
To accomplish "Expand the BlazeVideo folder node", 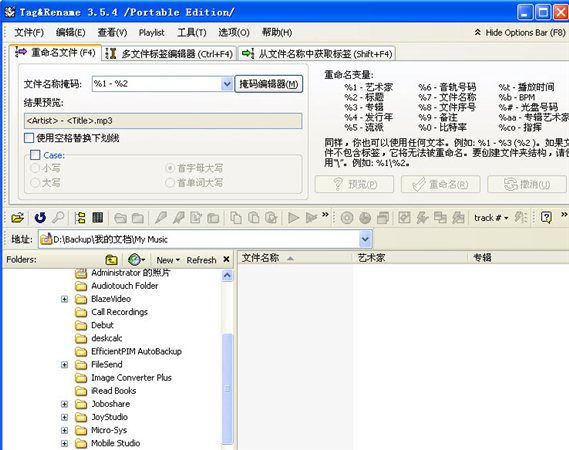I will (x=64, y=299).
